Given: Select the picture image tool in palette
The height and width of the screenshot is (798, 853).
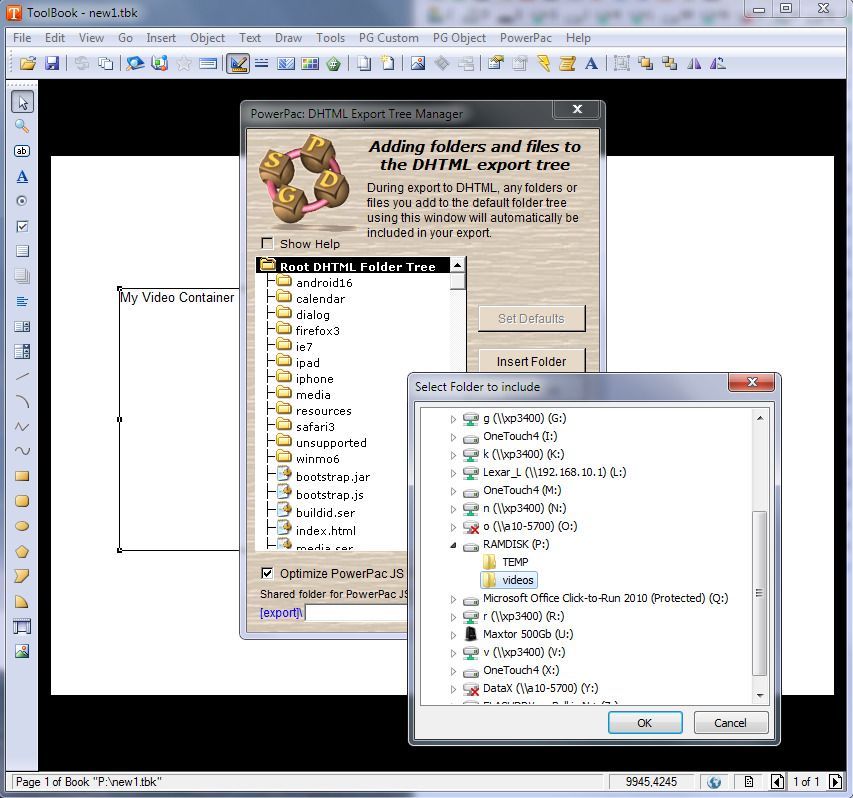Looking at the screenshot, I should [x=22, y=651].
